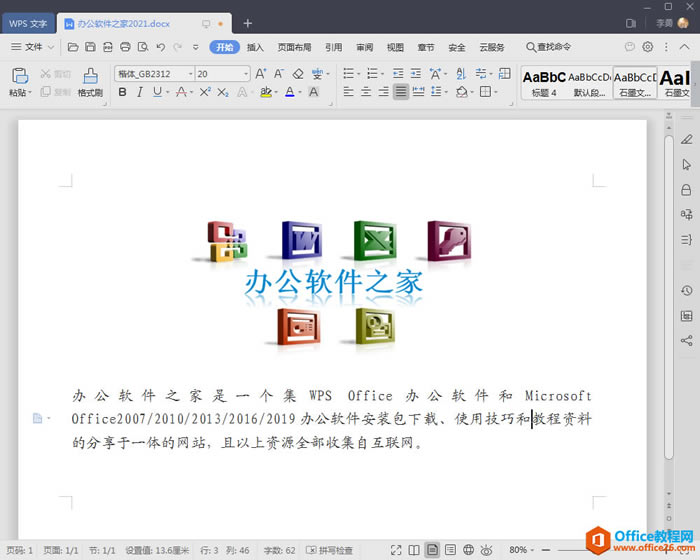This screenshot has width=700, height=560.
Task: Increase paragraph indent
Action: 416,73
